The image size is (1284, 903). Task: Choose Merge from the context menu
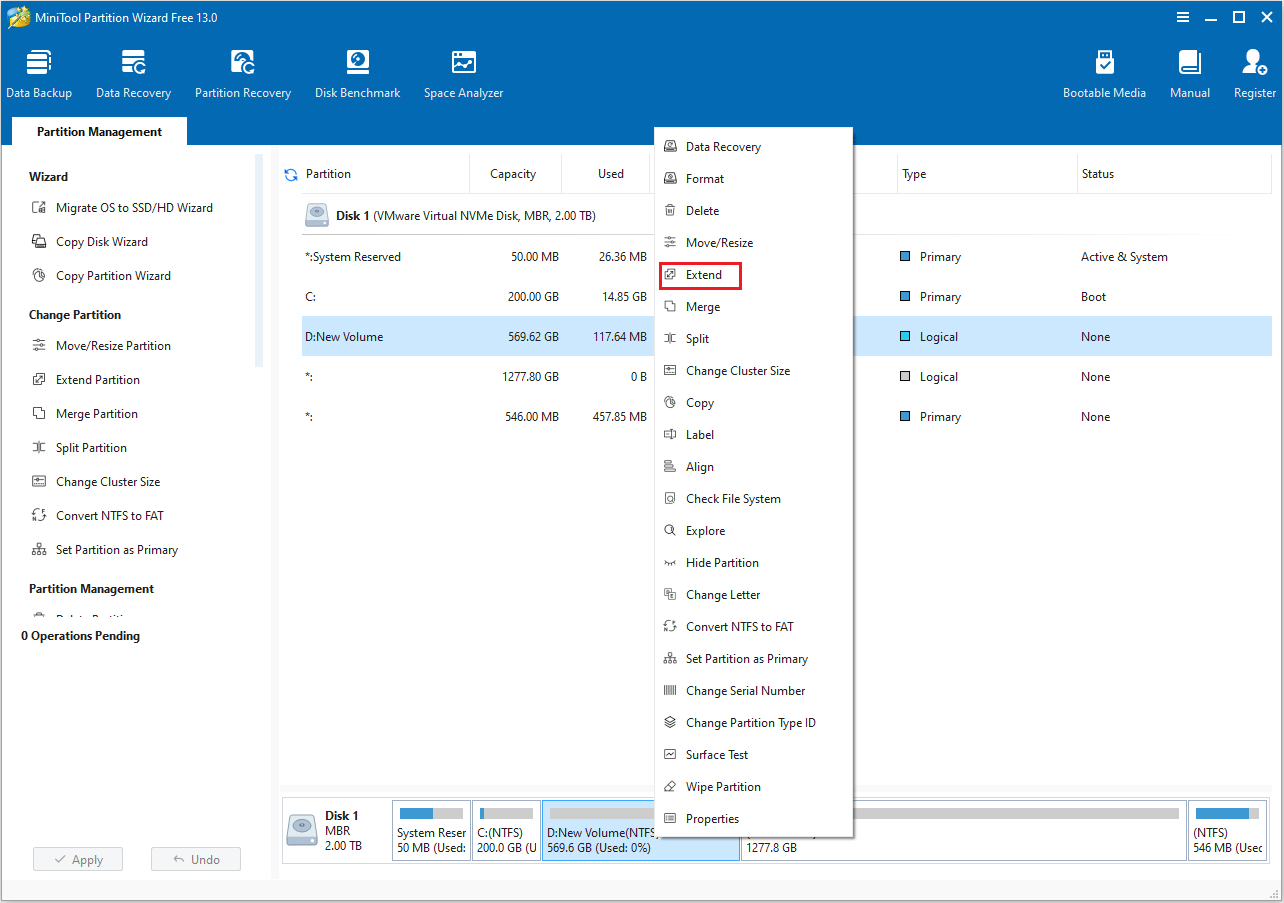[753, 307]
